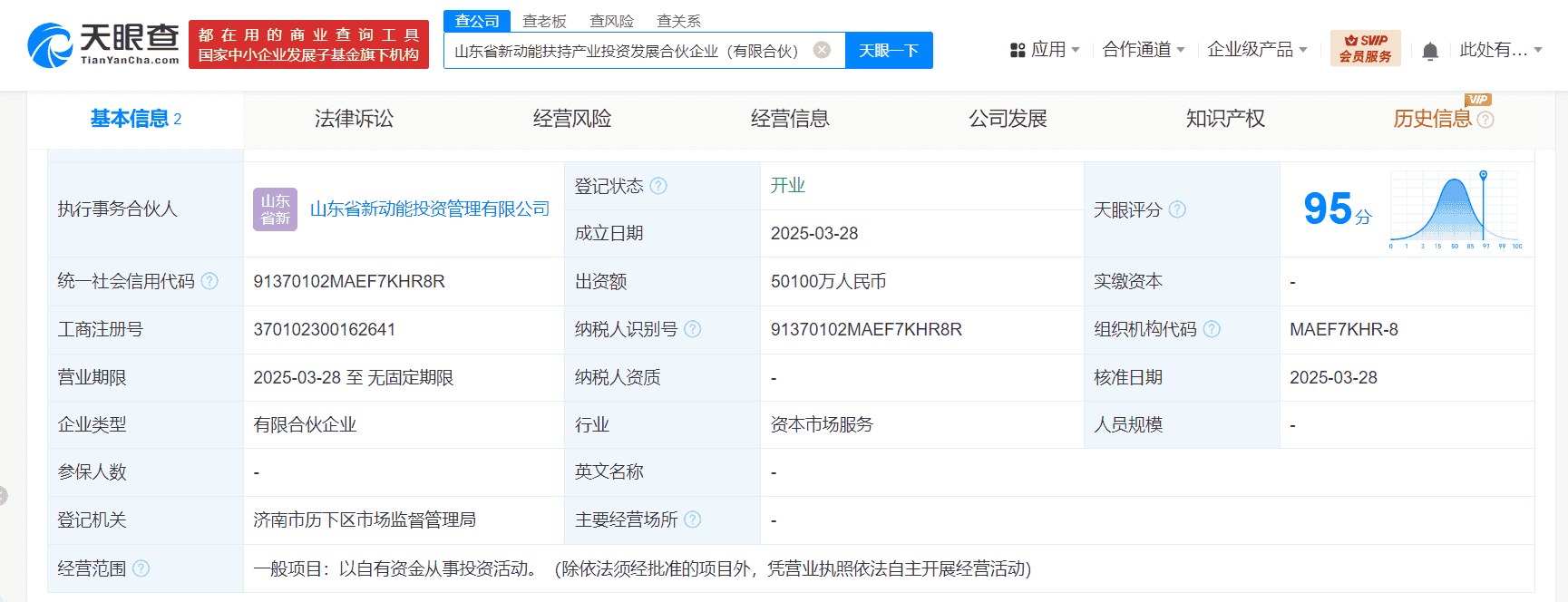This screenshot has width=1568, height=602.
Task: Show help for 纳税人识别号
Action: tap(693, 329)
